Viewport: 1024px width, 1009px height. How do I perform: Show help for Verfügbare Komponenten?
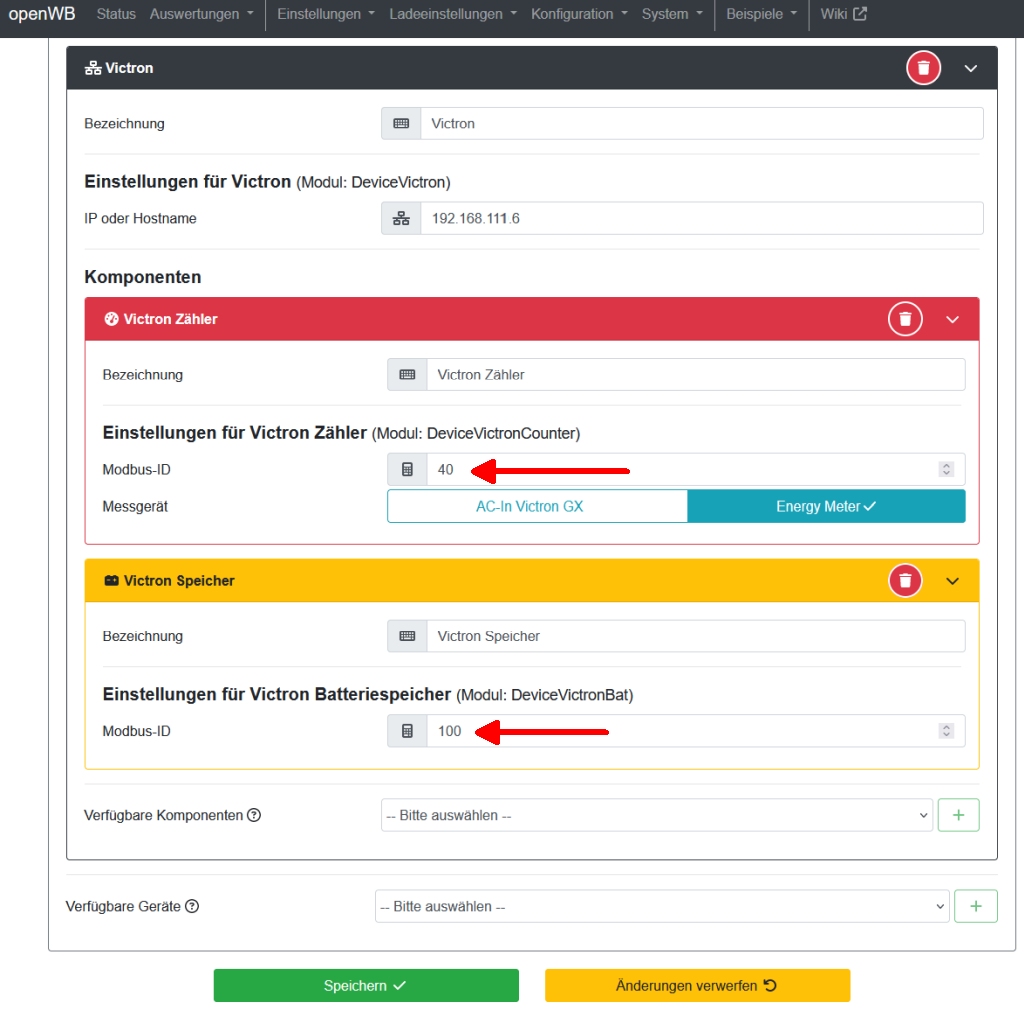254,815
